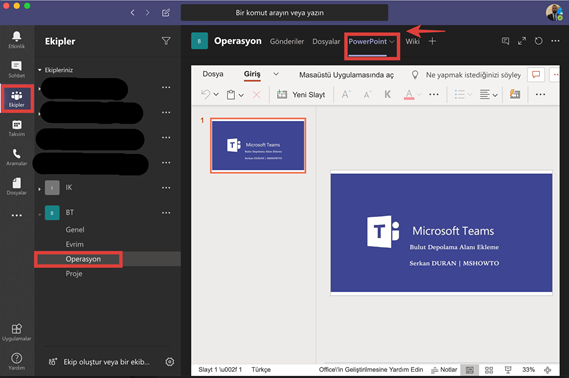This screenshot has height=378, width=569.
Task: Switch to normal view icon
Action: tap(470, 370)
